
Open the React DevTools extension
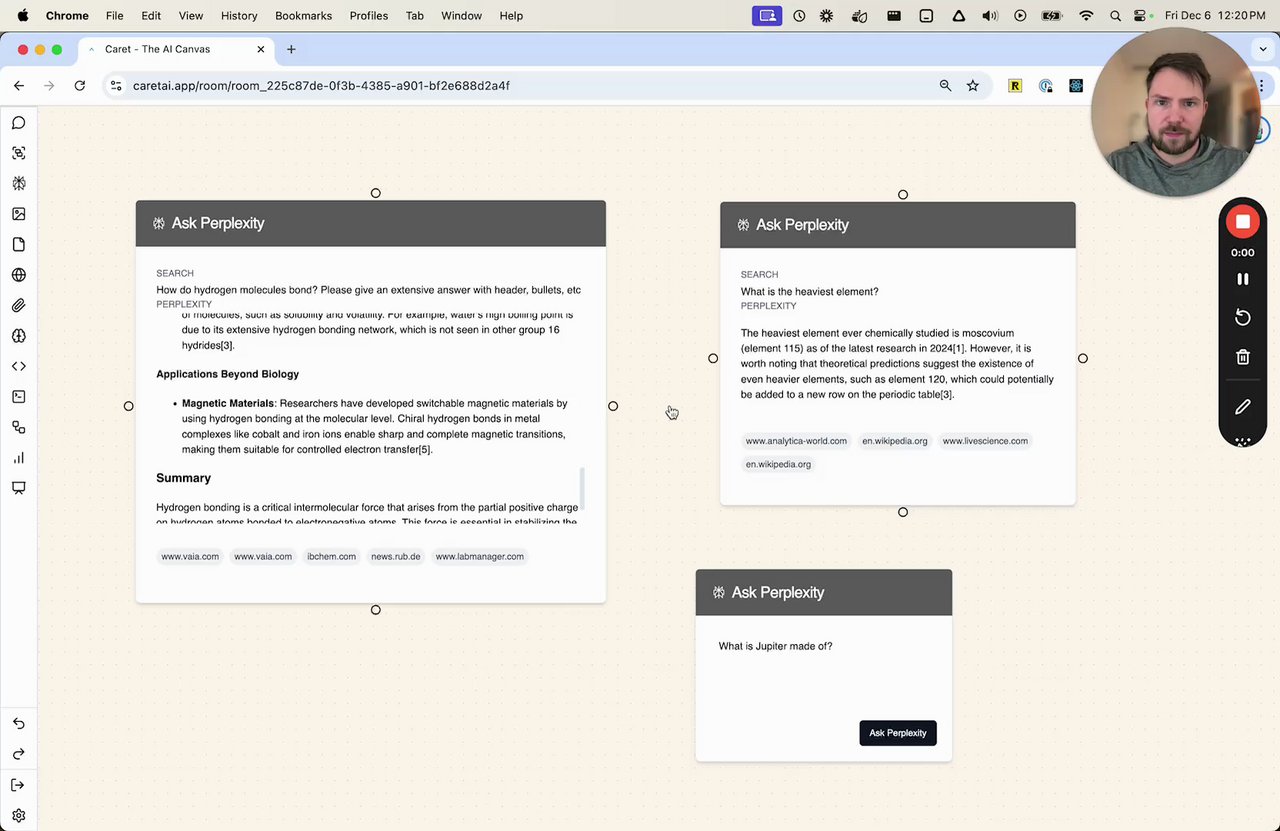pyautogui.click(x=1076, y=86)
